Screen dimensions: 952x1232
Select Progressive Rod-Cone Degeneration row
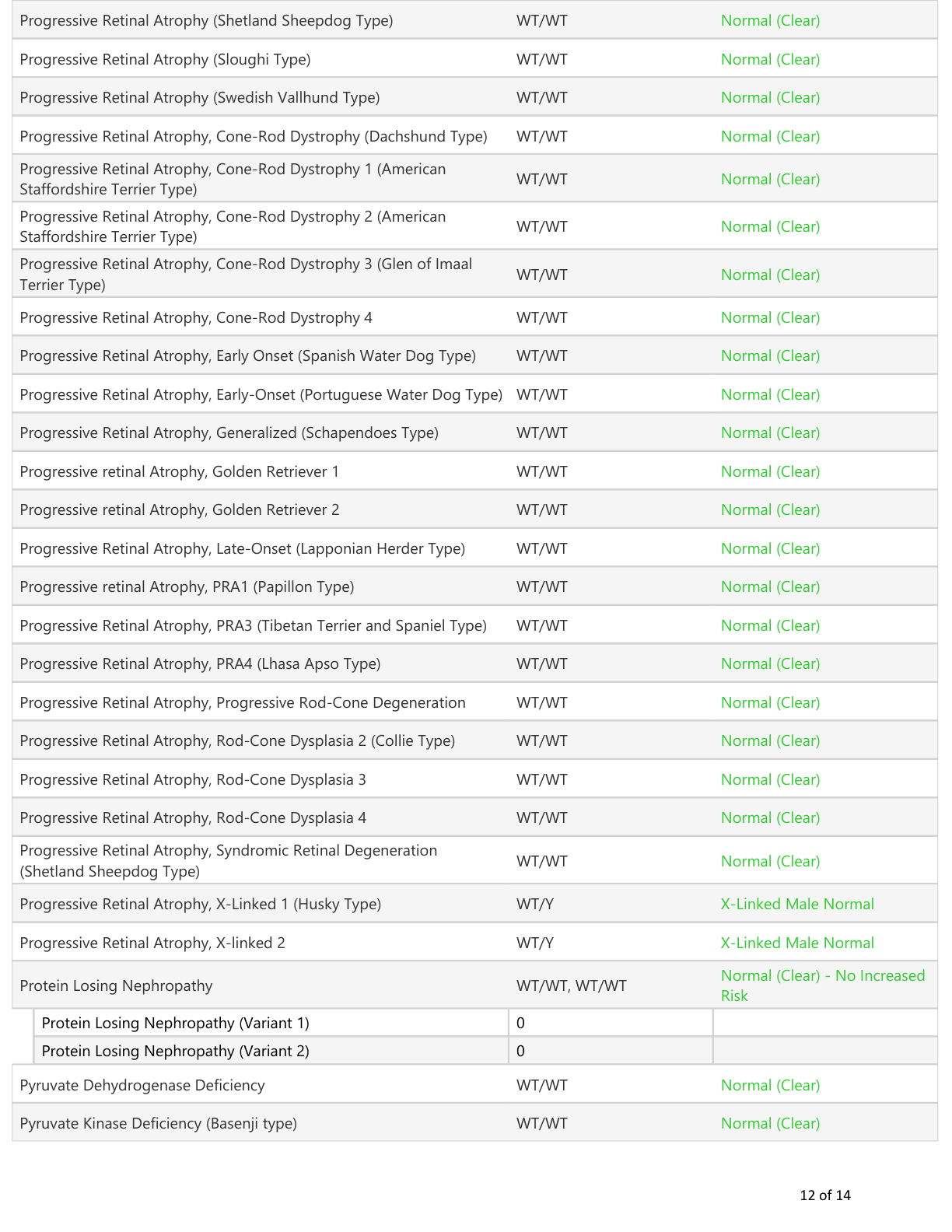pos(474,702)
